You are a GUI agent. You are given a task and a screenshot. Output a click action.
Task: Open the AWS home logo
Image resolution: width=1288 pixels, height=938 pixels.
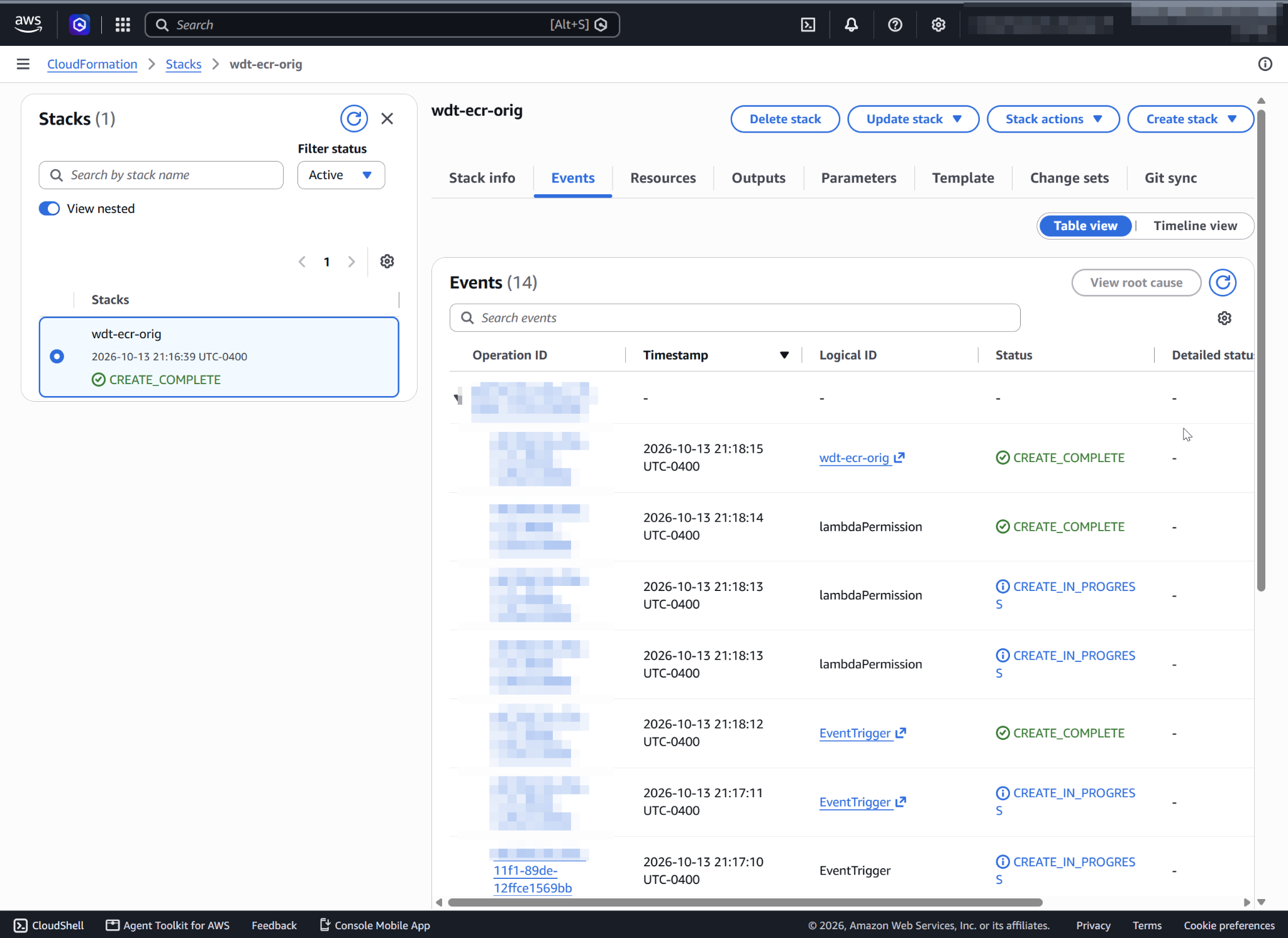[28, 25]
